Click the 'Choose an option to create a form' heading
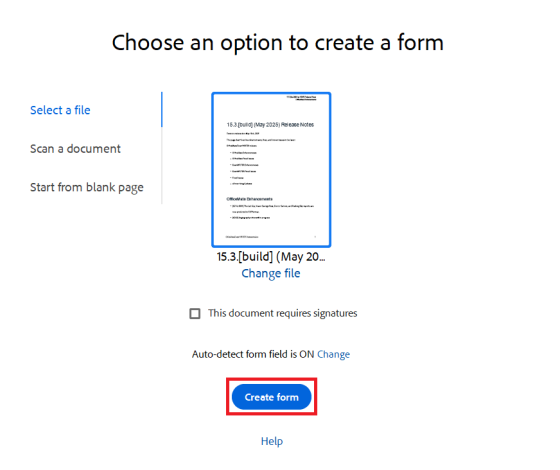 278,42
